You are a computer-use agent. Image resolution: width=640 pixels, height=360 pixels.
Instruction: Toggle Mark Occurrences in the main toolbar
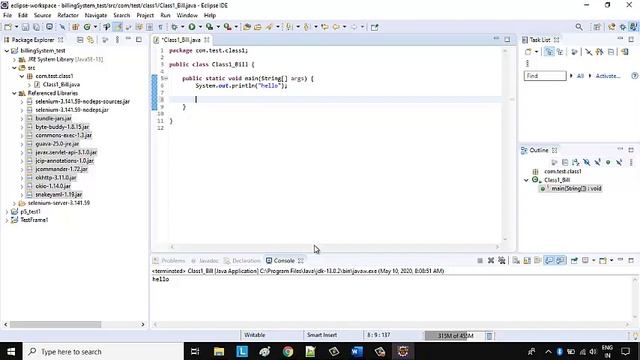118,27
